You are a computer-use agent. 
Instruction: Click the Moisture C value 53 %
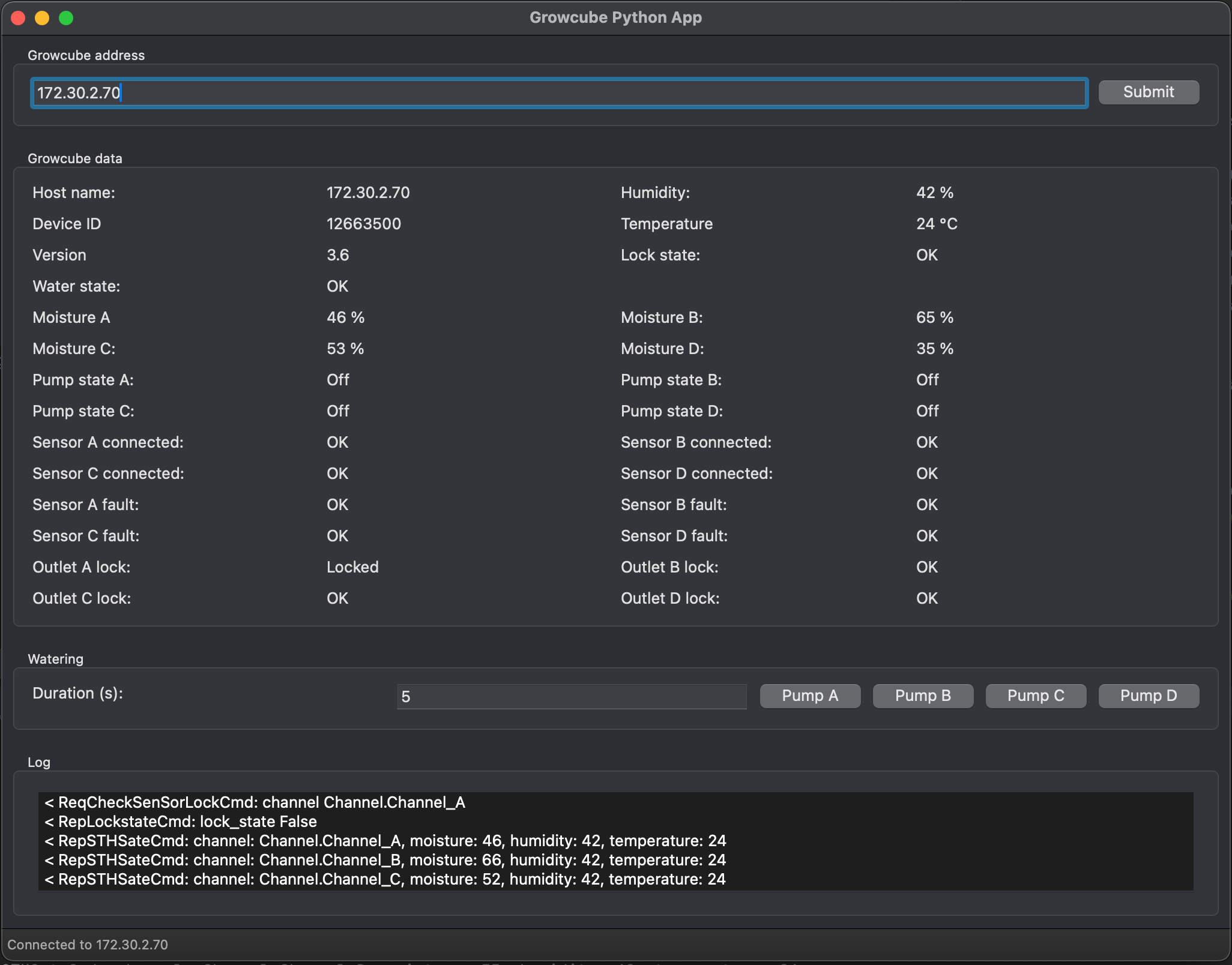click(345, 349)
